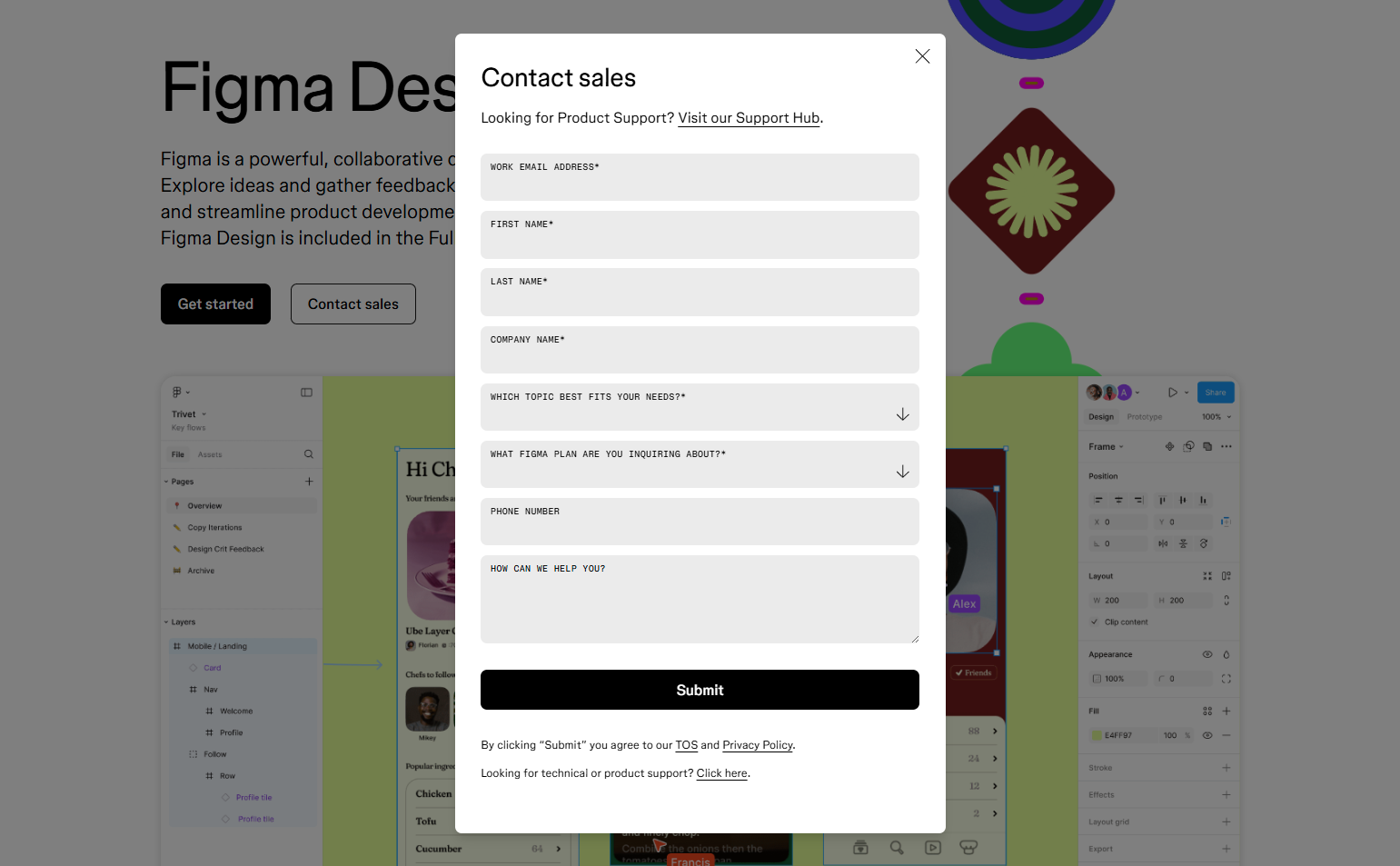This screenshot has width=1400, height=866.
Task: Click the apply styles icon in Fill section
Action: (1207, 711)
